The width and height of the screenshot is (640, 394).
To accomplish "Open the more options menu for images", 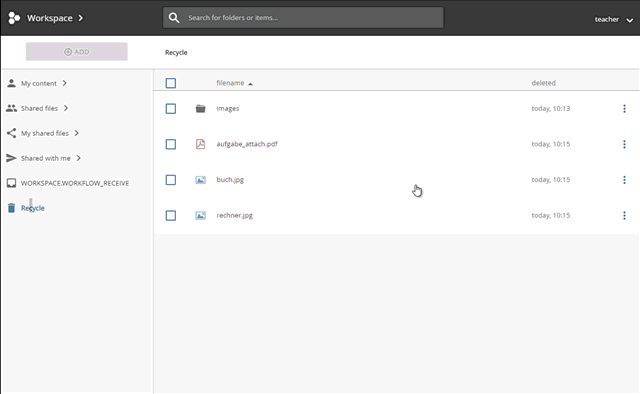I will pos(624,109).
